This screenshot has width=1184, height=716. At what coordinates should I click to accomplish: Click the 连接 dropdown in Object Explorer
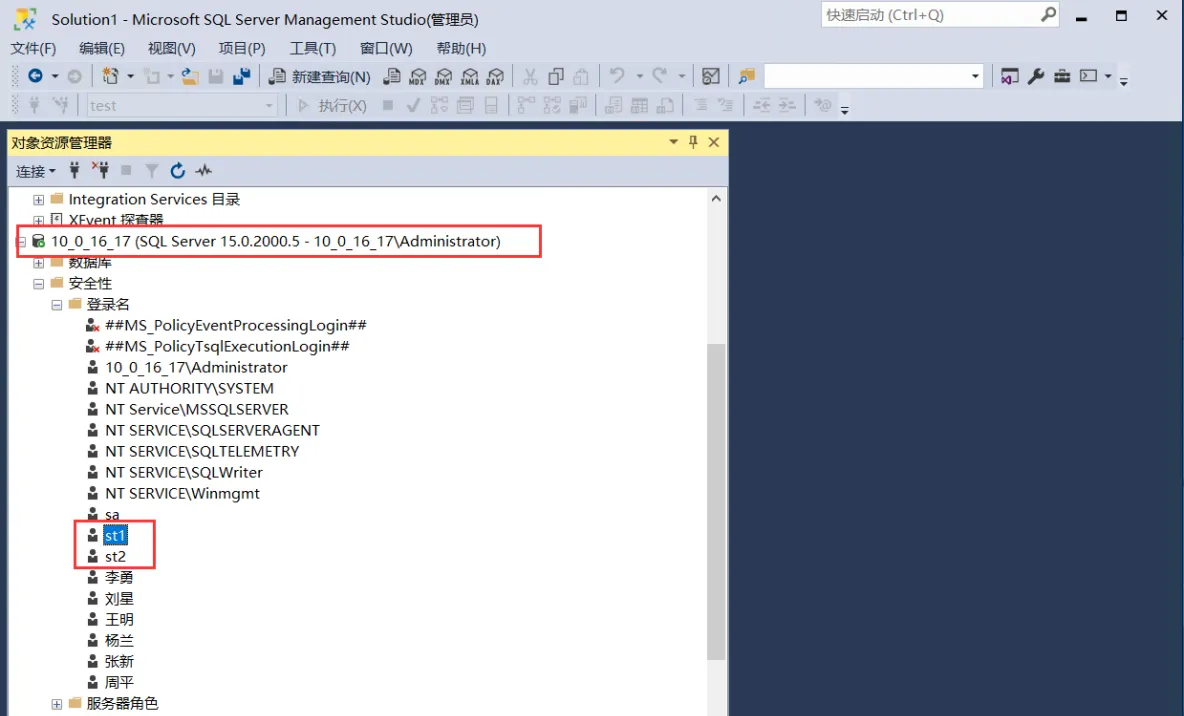coord(35,171)
